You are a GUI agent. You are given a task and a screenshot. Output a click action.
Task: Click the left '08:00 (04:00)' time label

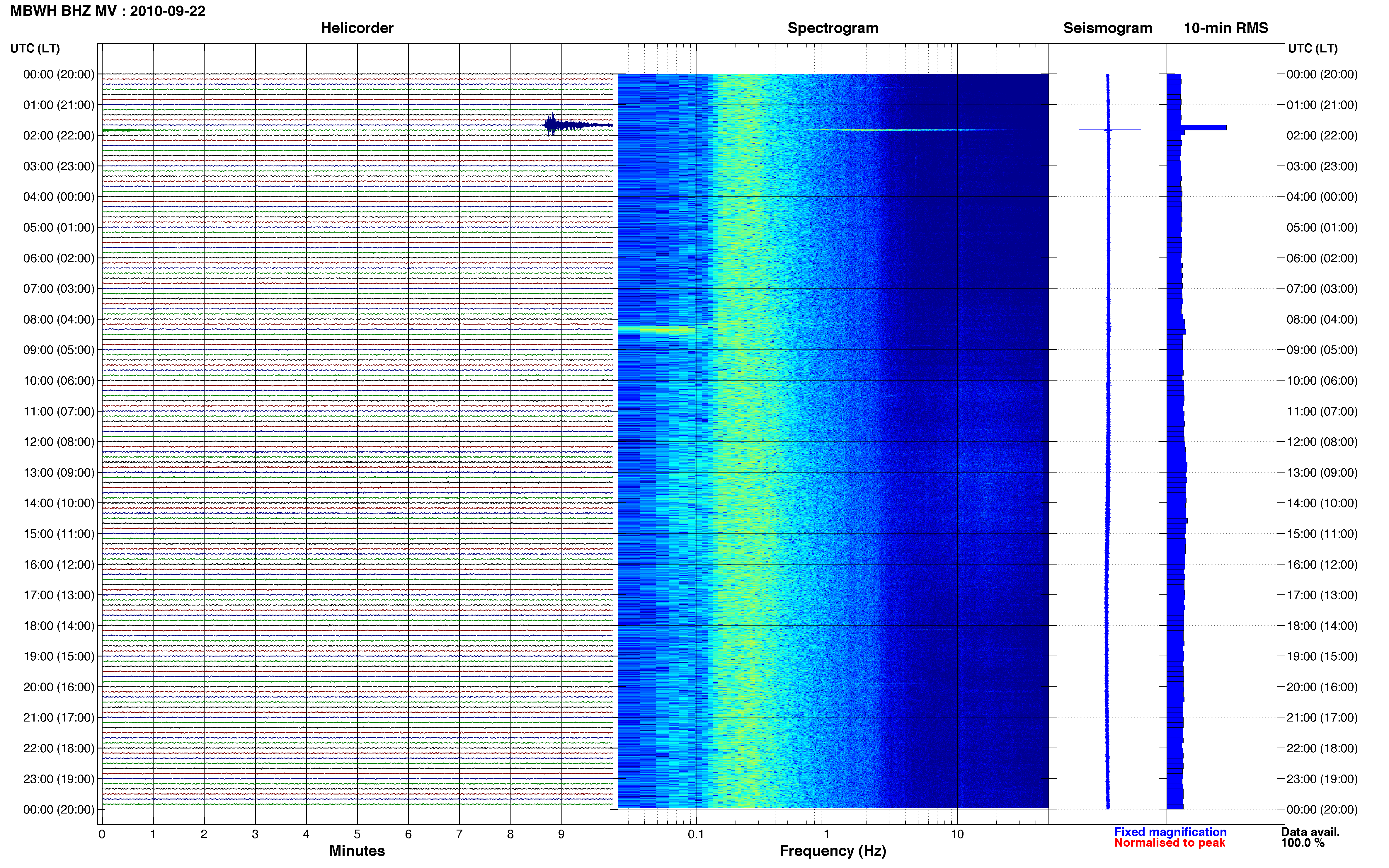pos(59,319)
